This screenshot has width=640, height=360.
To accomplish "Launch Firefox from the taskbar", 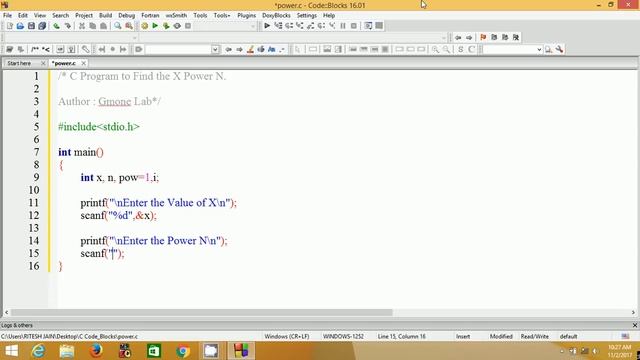I will pyautogui.click(x=96, y=351).
